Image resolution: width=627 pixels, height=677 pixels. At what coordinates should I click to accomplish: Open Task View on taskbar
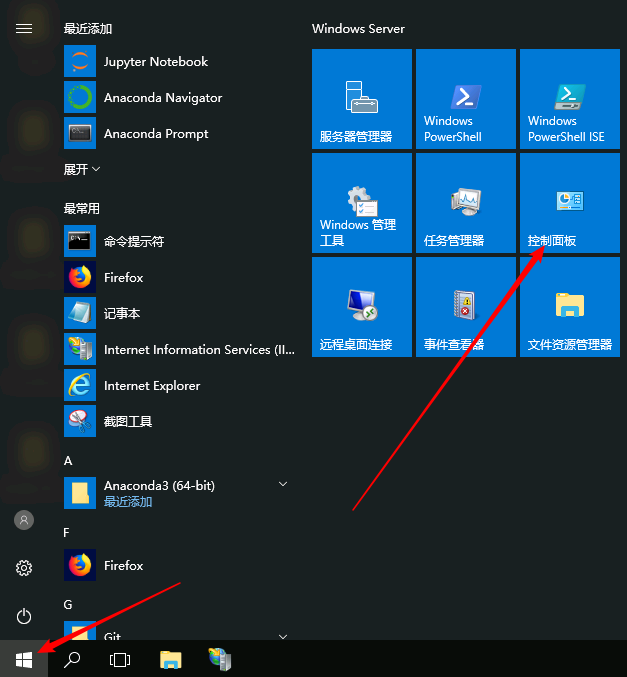pyautogui.click(x=120, y=660)
